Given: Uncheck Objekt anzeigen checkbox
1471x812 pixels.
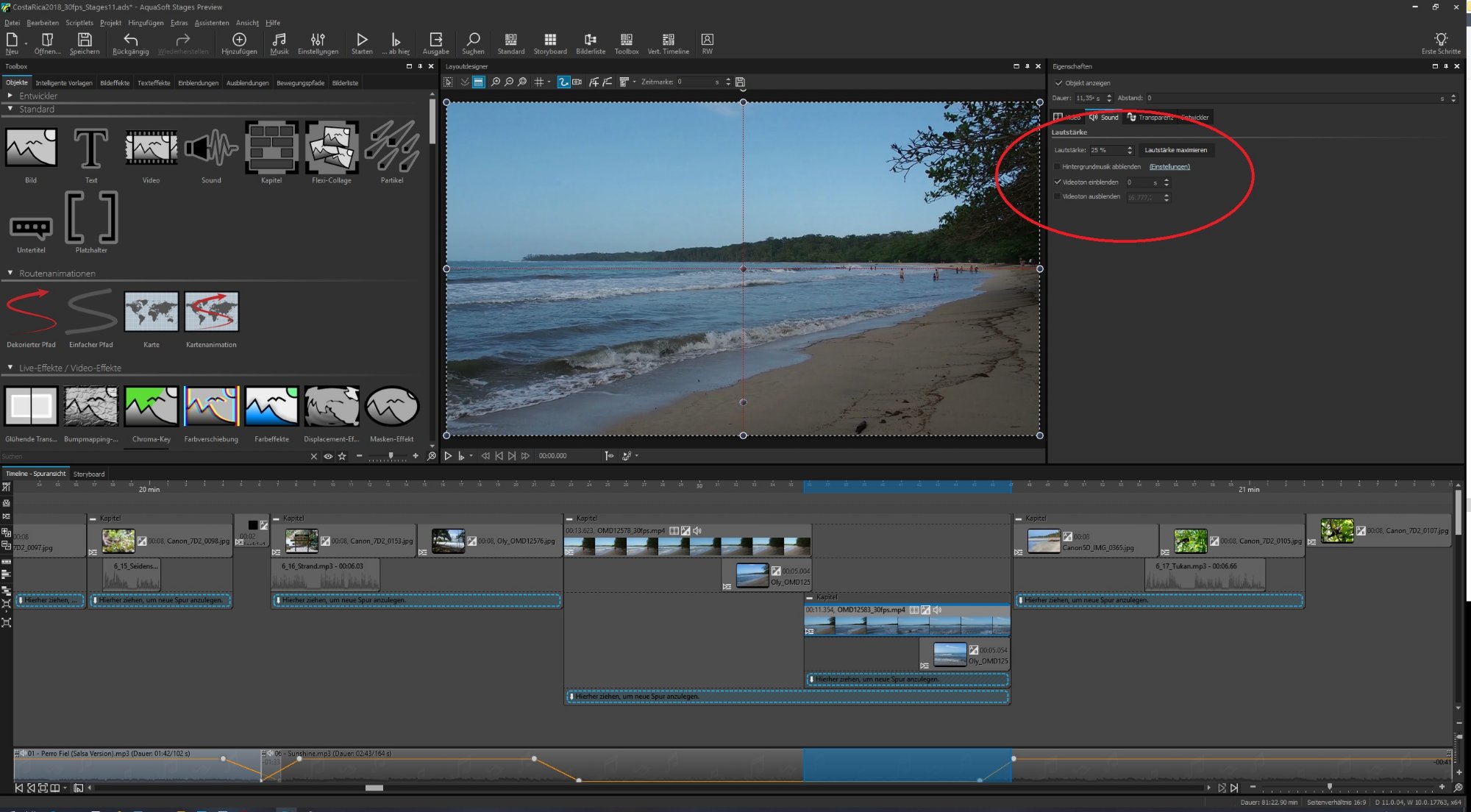Looking at the screenshot, I should [x=1058, y=83].
